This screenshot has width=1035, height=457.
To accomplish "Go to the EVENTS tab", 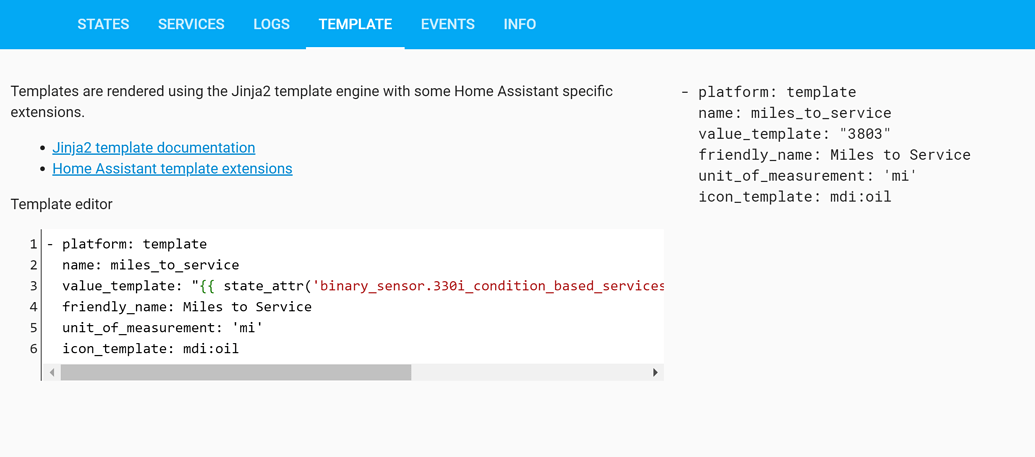I will (x=448, y=24).
